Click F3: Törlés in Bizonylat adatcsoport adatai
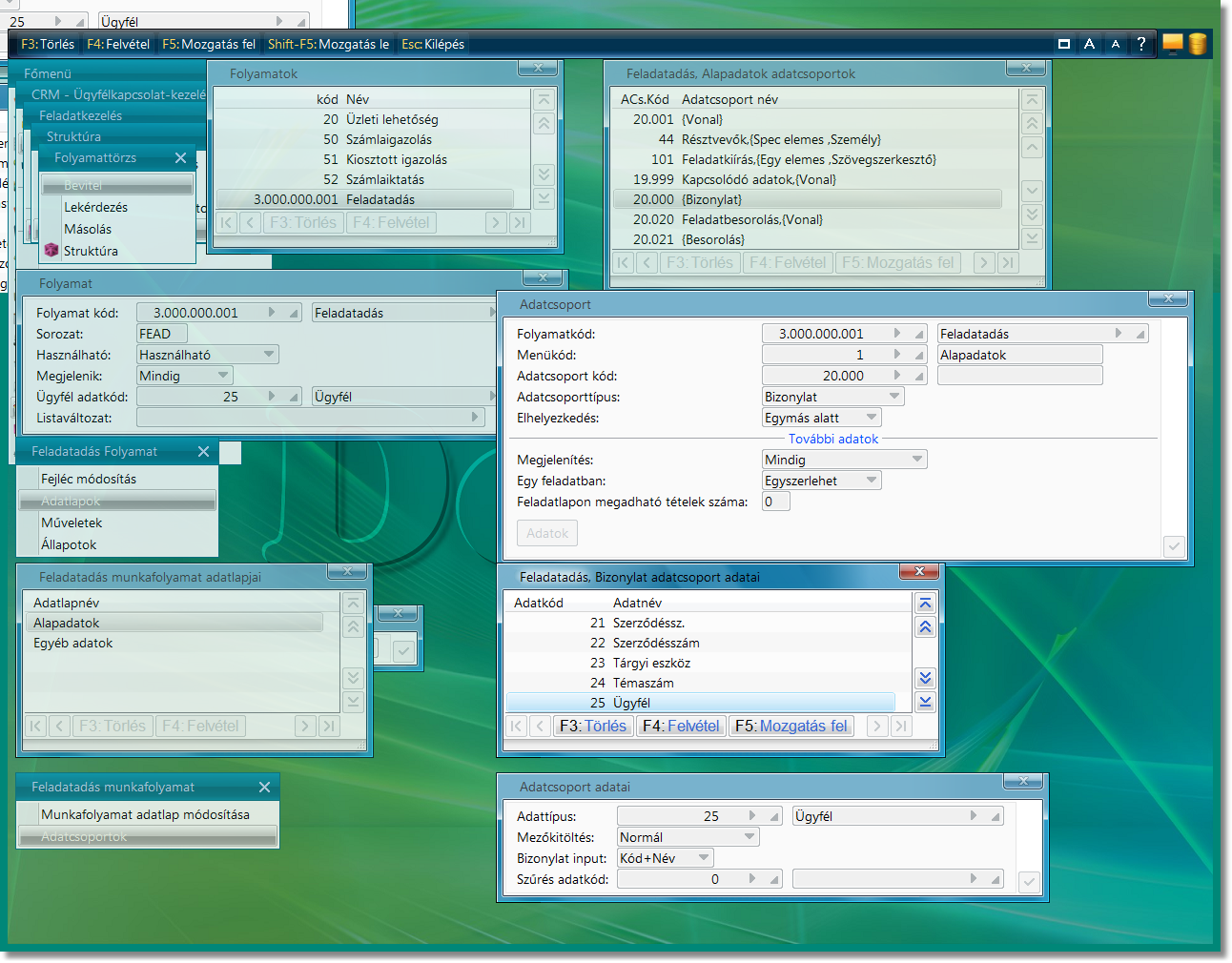The width and height of the screenshot is (1232, 963). point(593,727)
